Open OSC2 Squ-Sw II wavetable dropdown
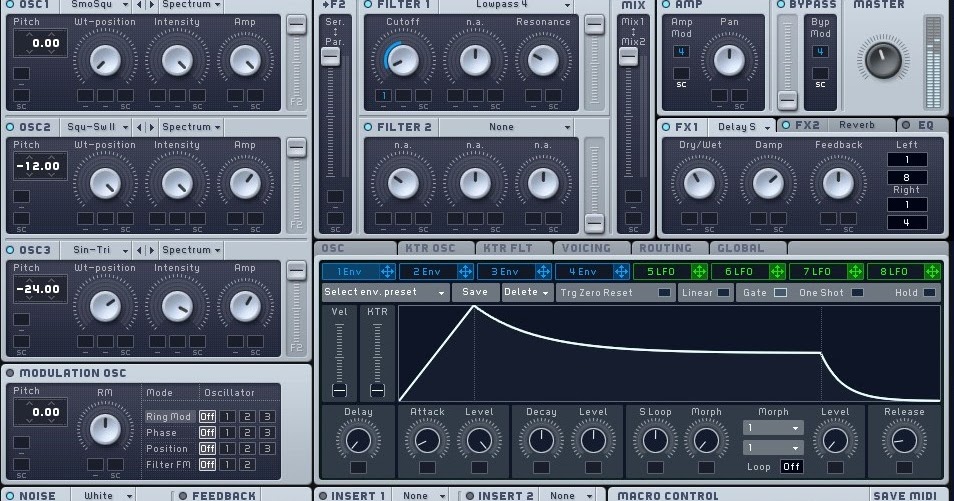The width and height of the screenshot is (954, 501). point(97,127)
